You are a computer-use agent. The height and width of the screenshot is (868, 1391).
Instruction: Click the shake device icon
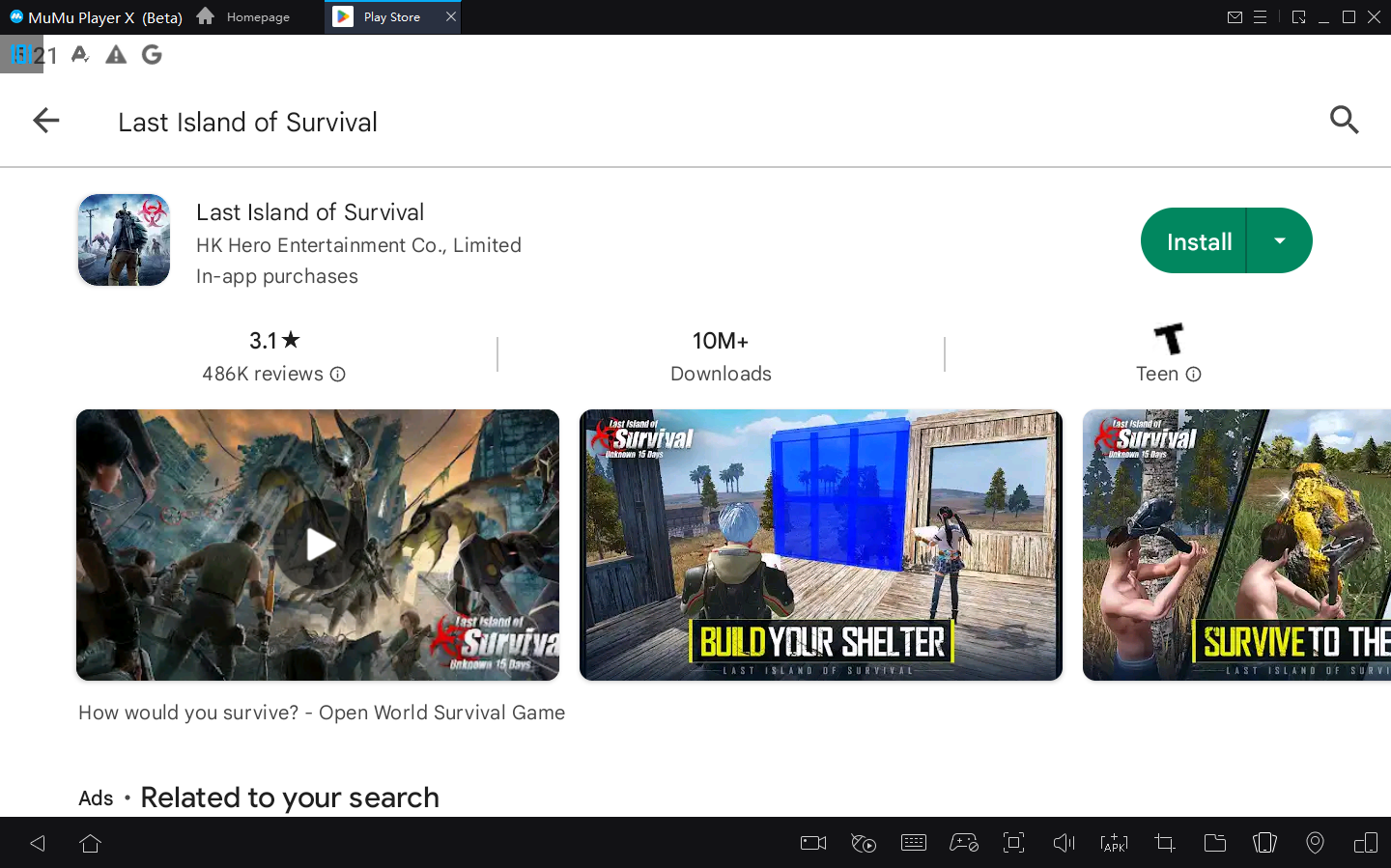pos(1264,843)
